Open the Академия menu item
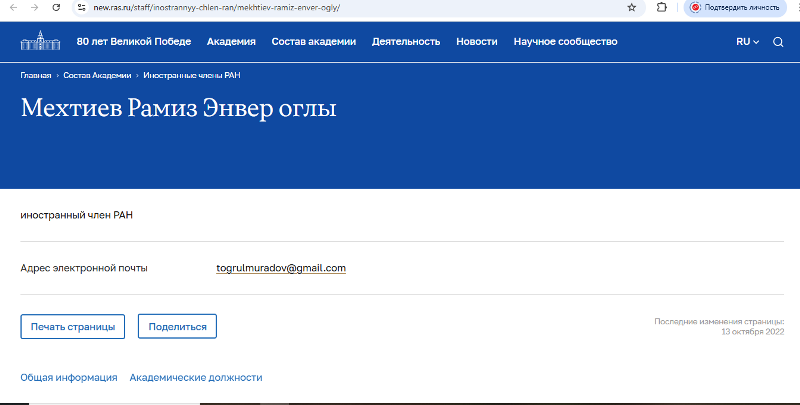This screenshot has width=800, height=405. click(231, 42)
